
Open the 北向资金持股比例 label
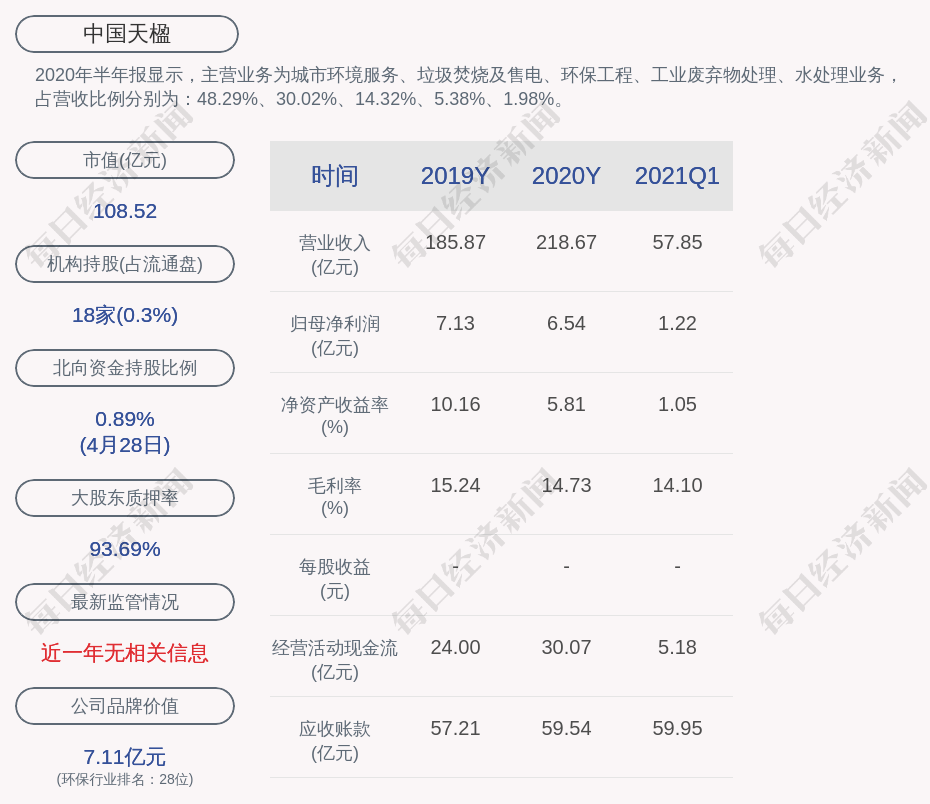125,368
